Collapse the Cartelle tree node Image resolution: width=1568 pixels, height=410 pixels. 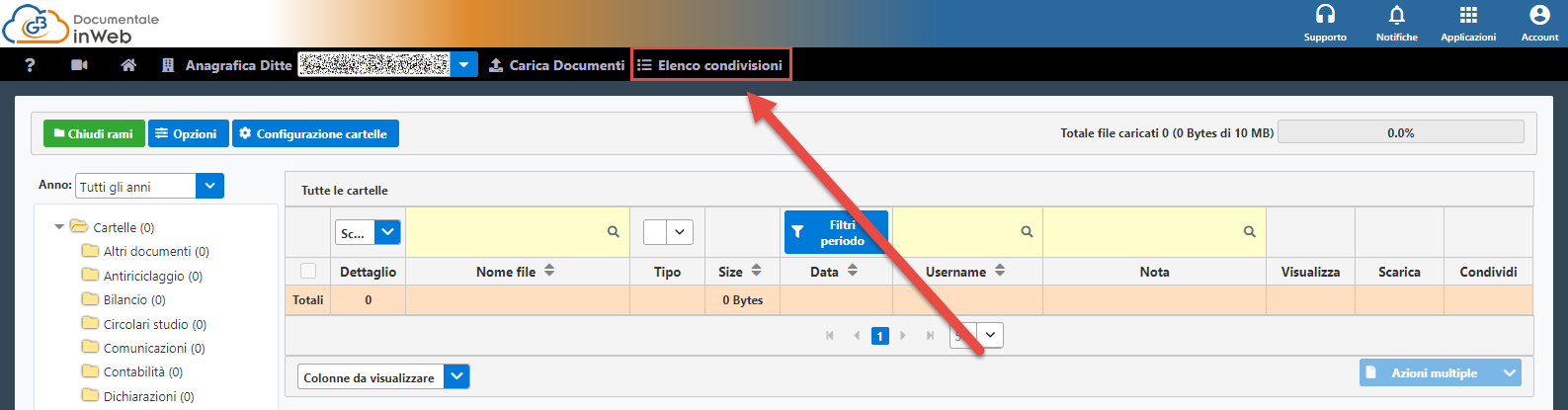click(59, 227)
